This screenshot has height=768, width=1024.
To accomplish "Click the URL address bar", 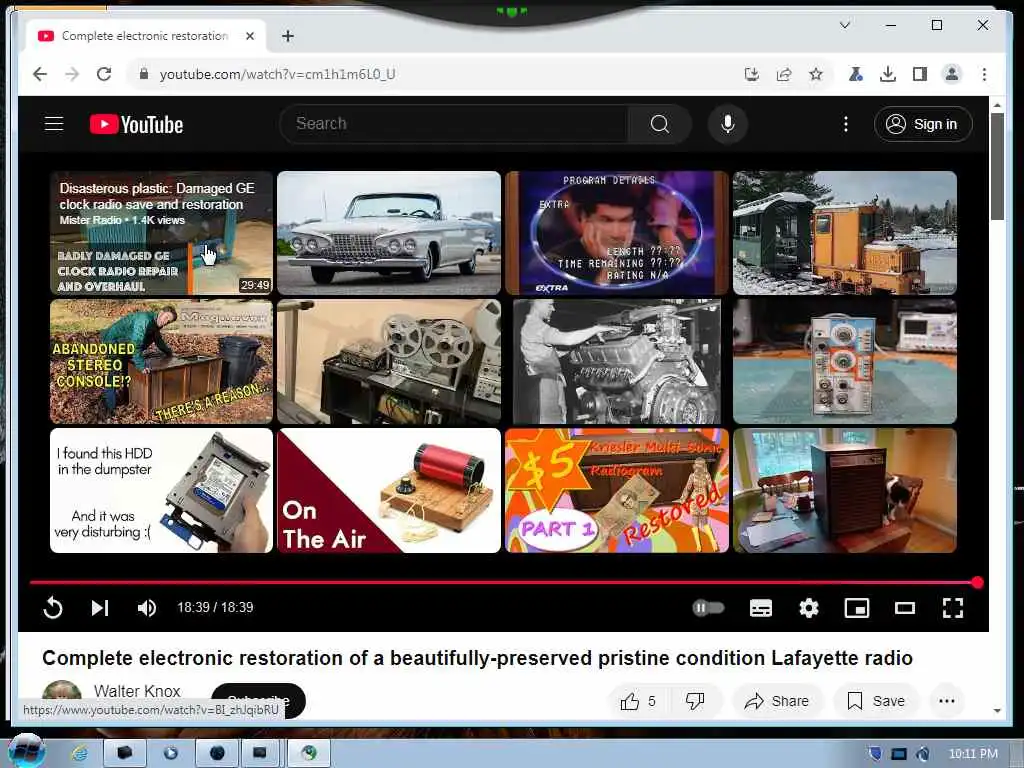I will pyautogui.click(x=438, y=74).
